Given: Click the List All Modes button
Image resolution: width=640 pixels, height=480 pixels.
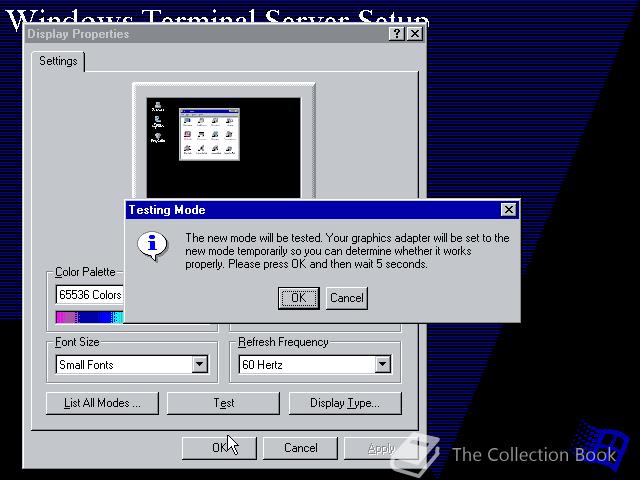Looking at the screenshot, I should pyautogui.click(x=102, y=403).
